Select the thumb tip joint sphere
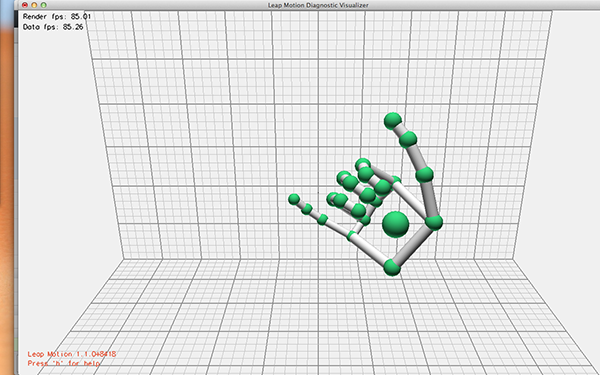 coord(393,121)
